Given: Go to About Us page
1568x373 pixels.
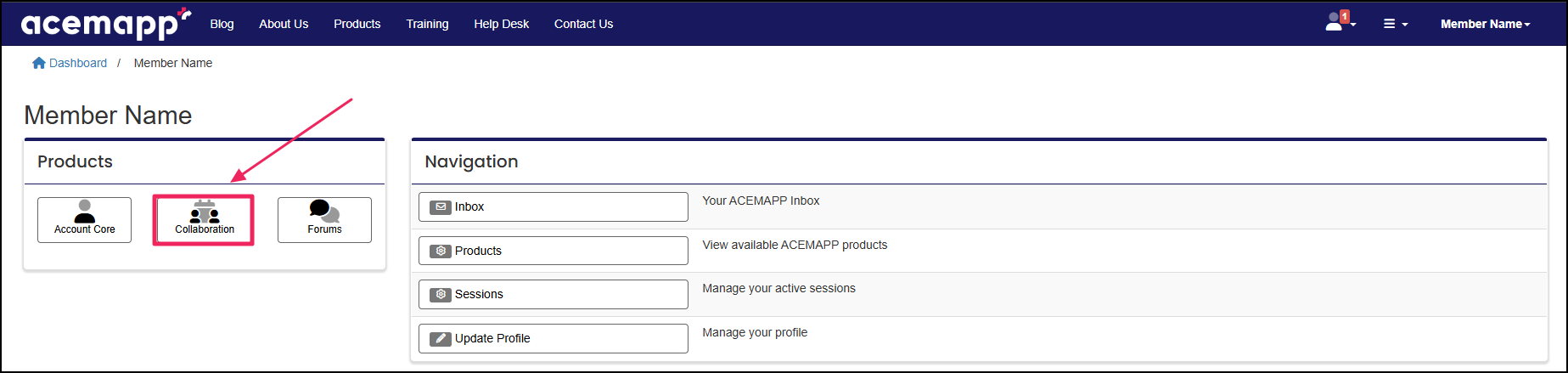Looking at the screenshot, I should 284,24.
